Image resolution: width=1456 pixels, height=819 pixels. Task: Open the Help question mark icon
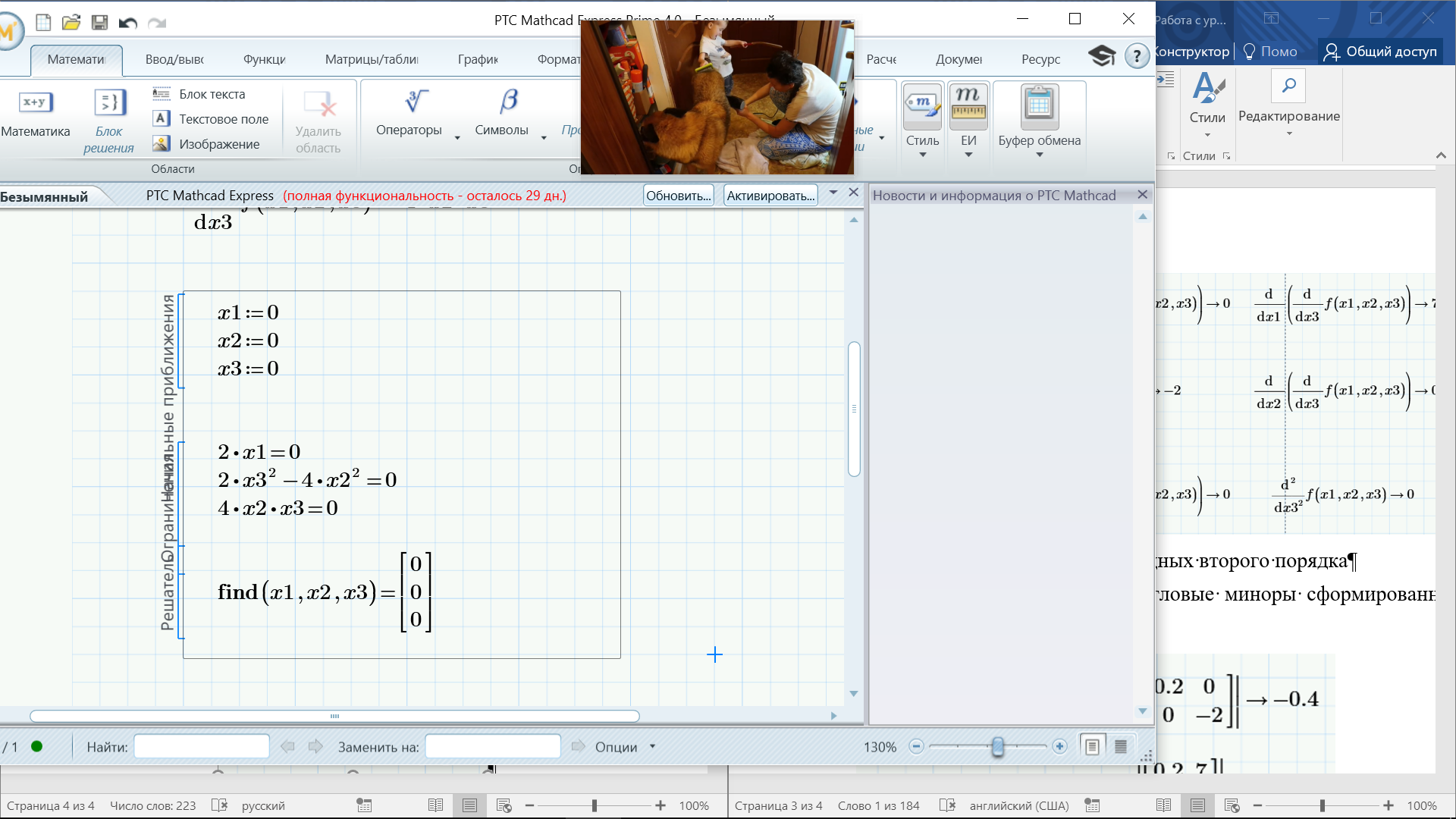point(1136,56)
